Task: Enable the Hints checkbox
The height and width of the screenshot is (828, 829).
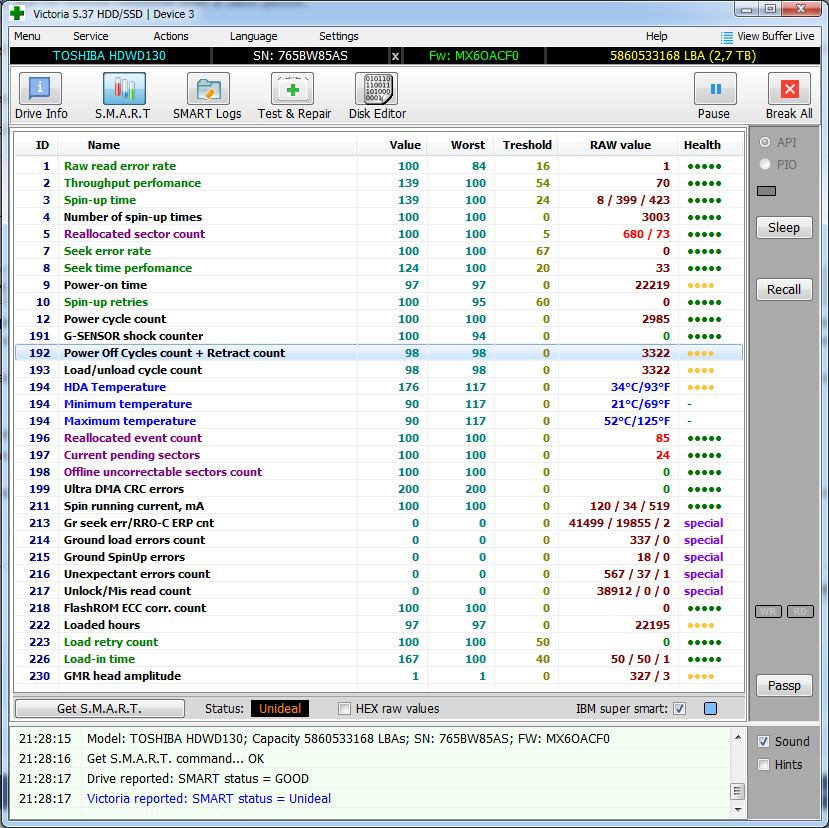Action: (764, 765)
